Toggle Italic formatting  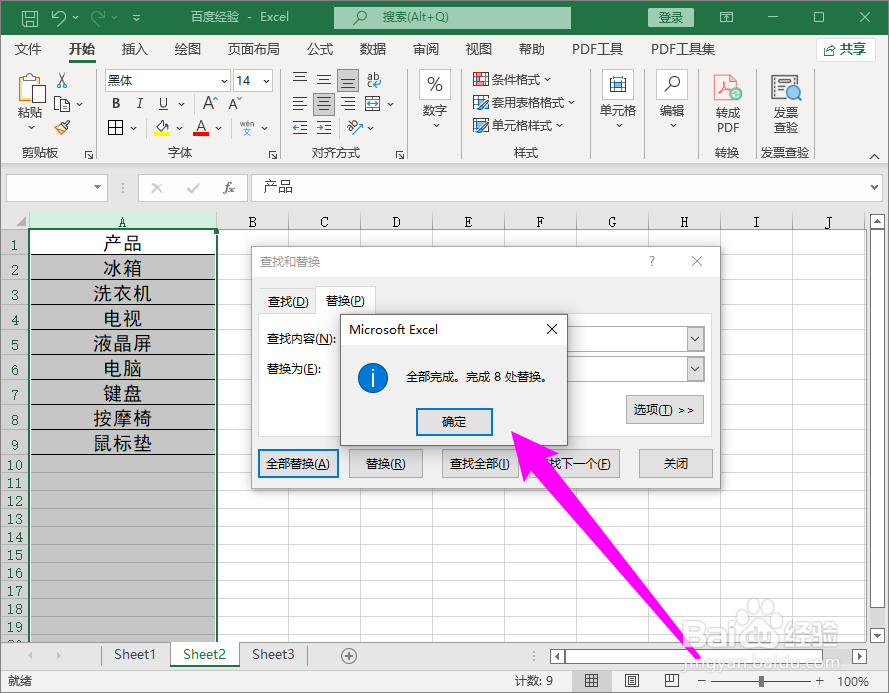(x=139, y=103)
